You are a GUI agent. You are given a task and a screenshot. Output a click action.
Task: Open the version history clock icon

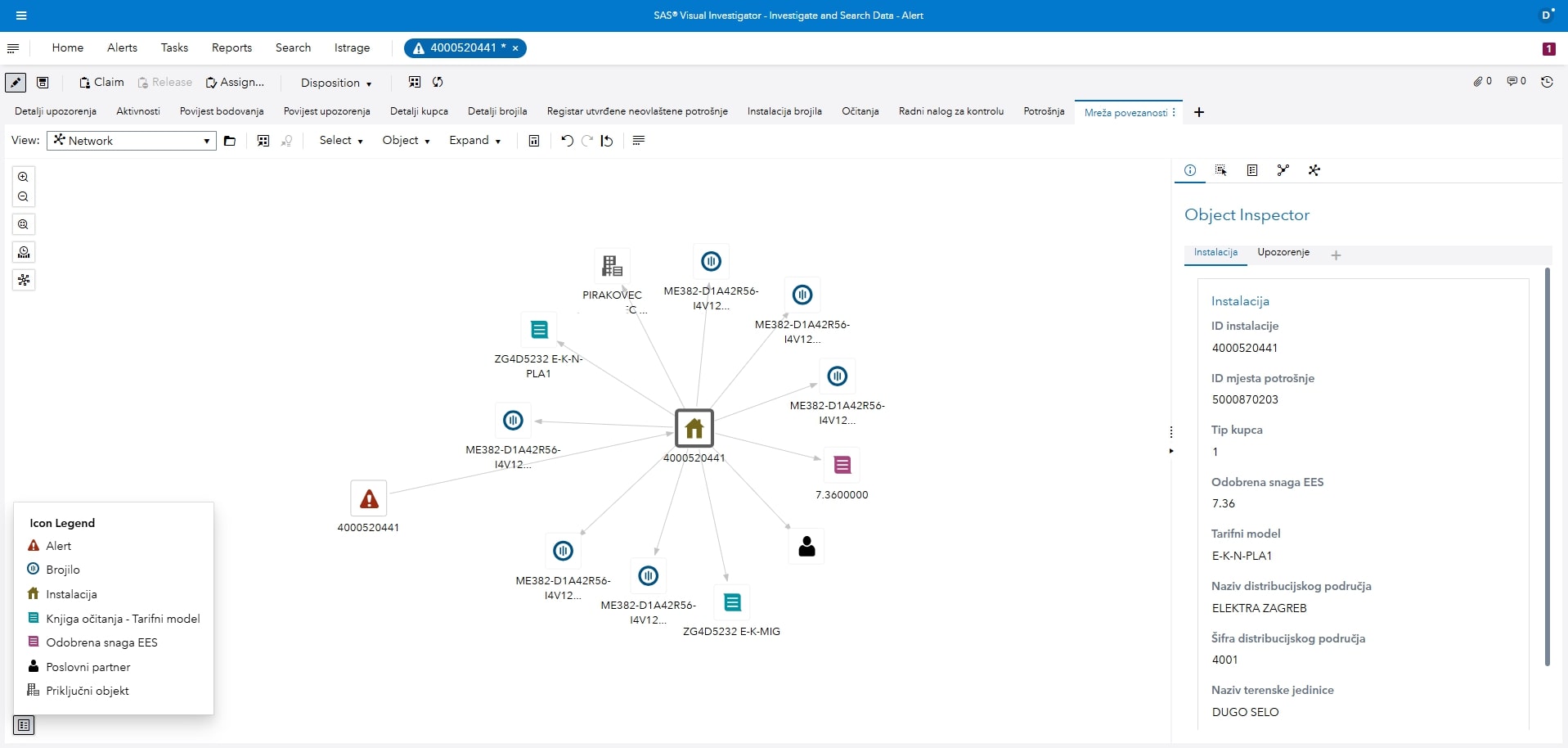pos(1547,82)
